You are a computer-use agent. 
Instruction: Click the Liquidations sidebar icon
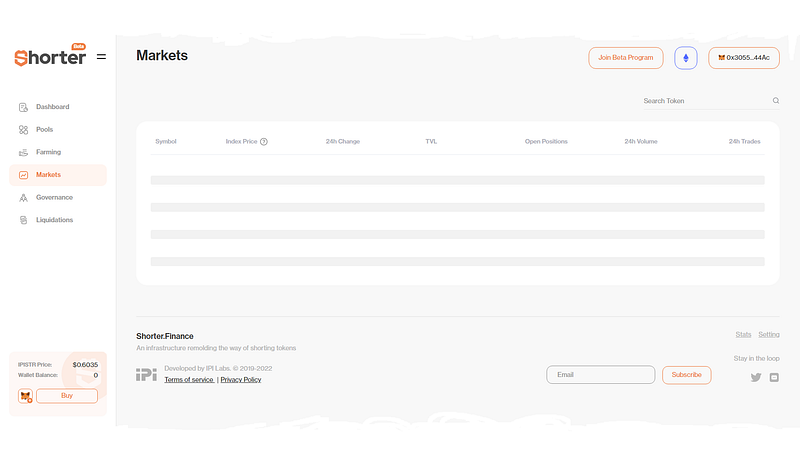click(23, 220)
